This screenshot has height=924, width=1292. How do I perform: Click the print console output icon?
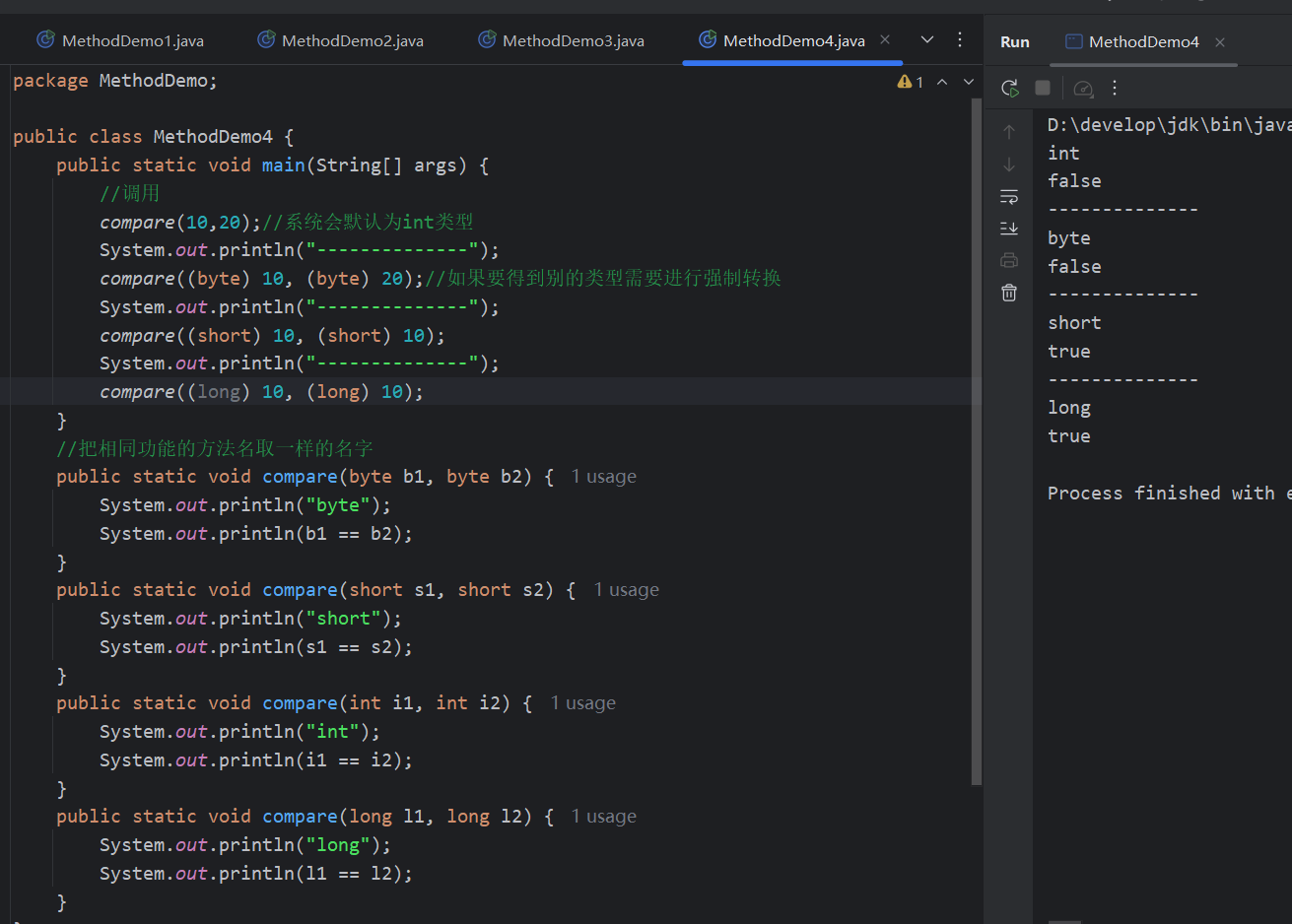tap(1009, 260)
